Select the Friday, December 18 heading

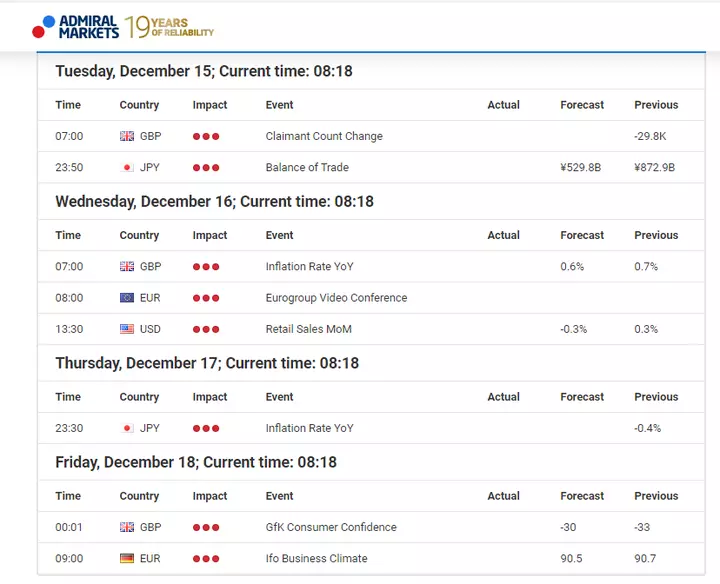(196, 462)
